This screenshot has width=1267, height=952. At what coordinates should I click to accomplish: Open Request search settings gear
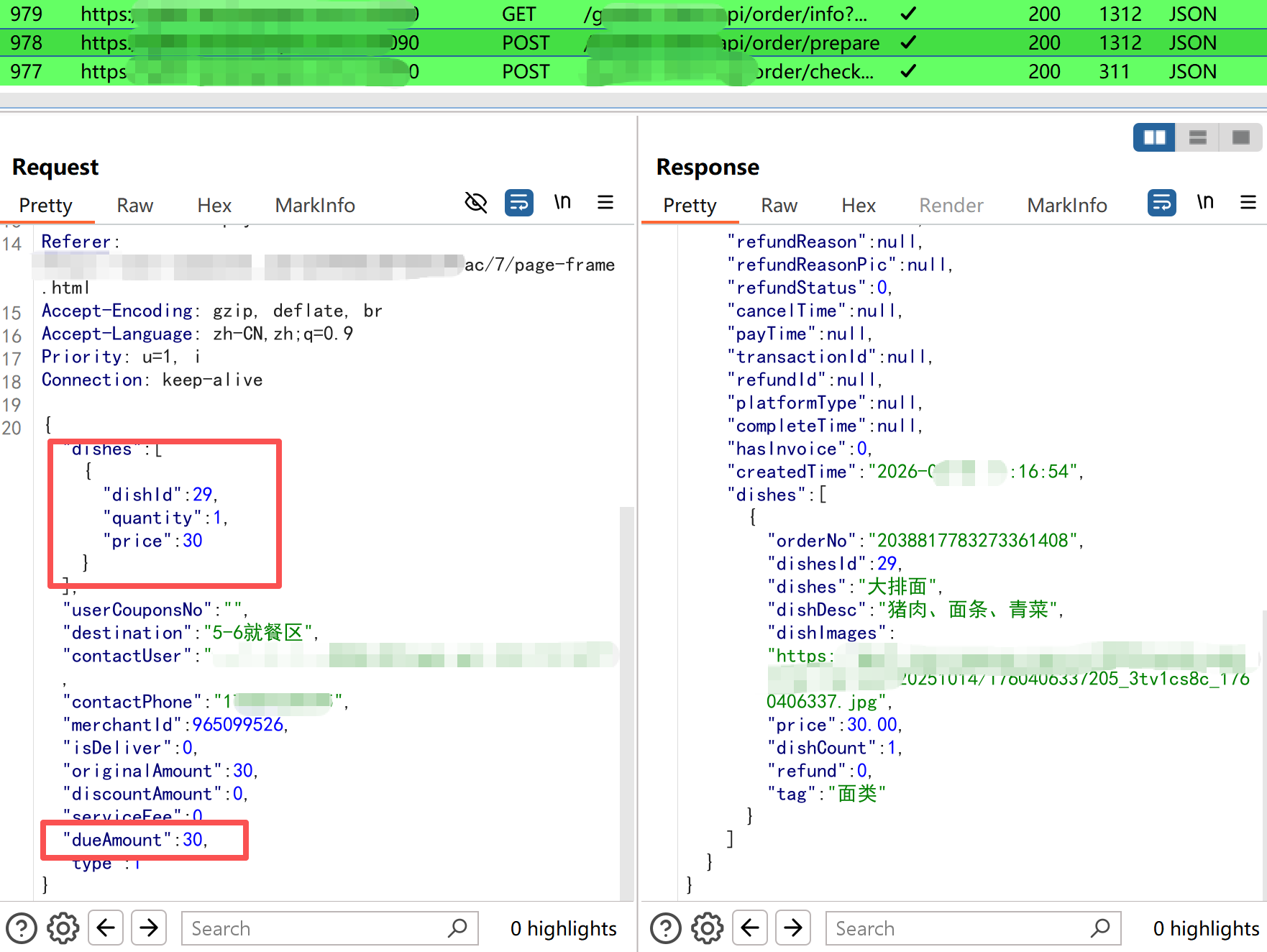coord(63,928)
